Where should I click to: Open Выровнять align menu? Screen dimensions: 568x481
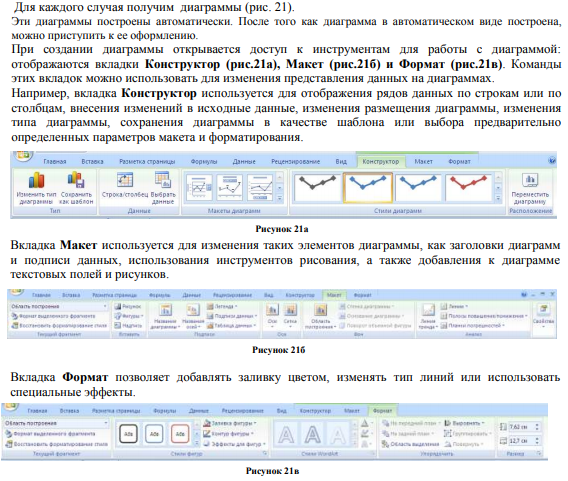tap(464, 423)
